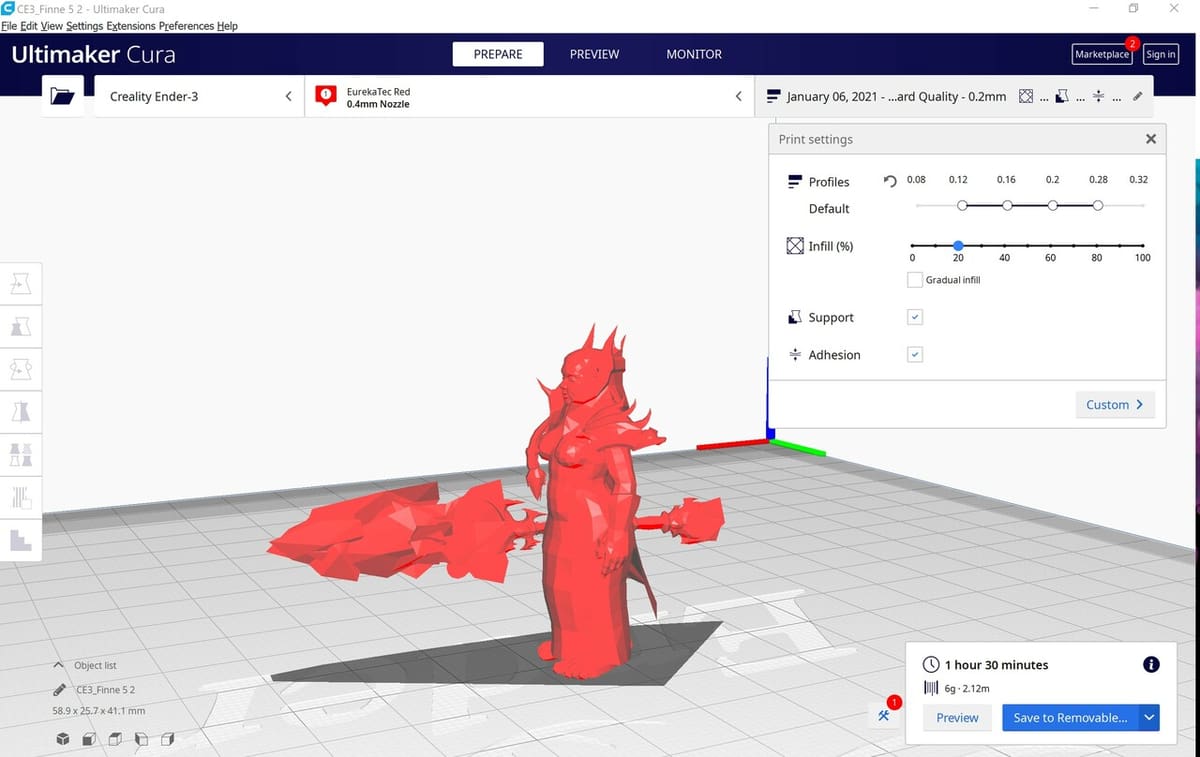The image size is (1200, 757).
Task: Click the Infill (%) pattern icon
Action: coord(795,246)
